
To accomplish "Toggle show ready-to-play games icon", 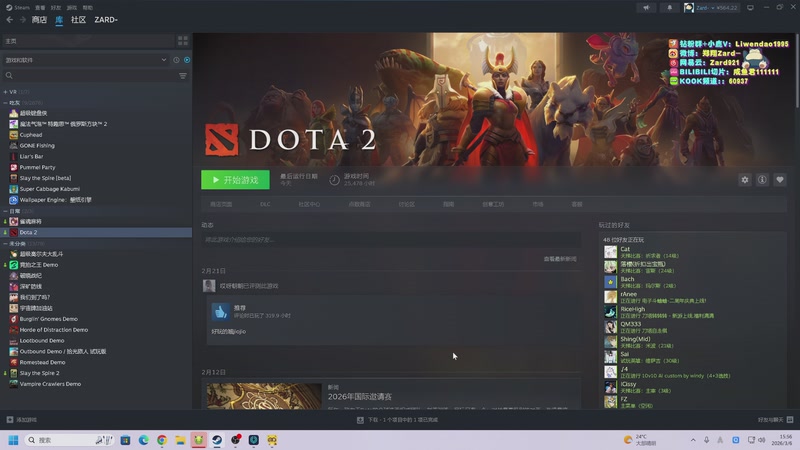I will 187,60.
